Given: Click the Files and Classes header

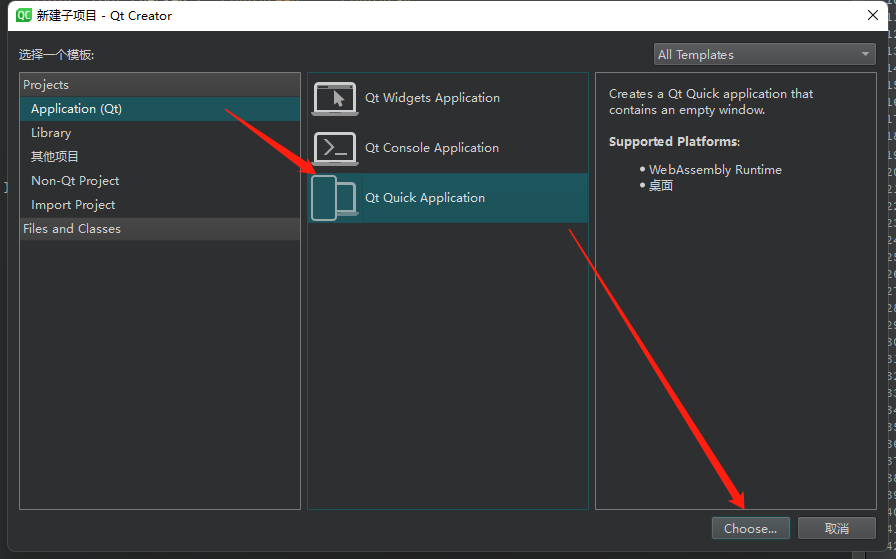Looking at the screenshot, I should pyautogui.click(x=160, y=229).
